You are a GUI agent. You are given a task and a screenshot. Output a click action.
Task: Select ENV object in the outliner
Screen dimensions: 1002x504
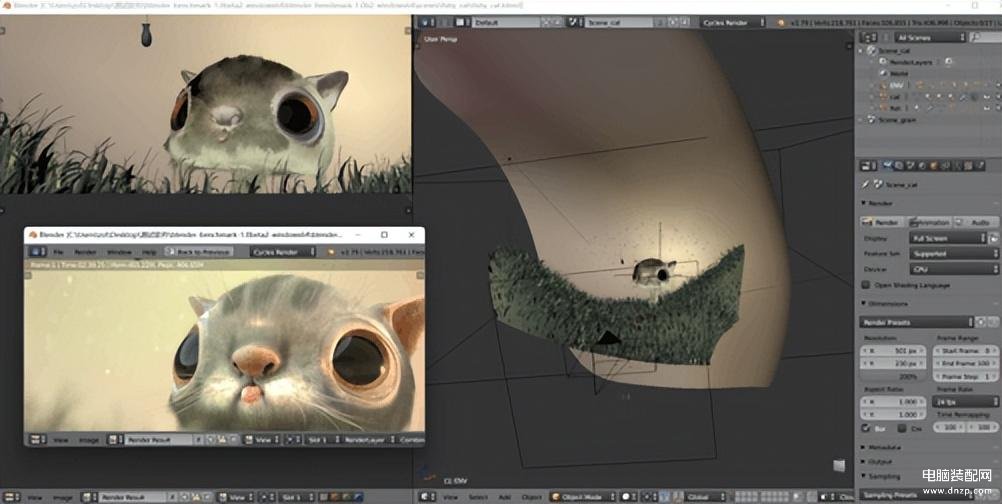[x=896, y=85]
